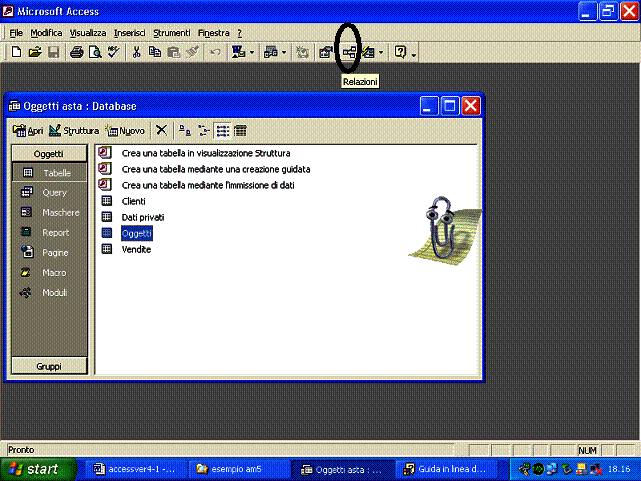
Task: Open the Relazioni relationships icon
Action: 349,52
